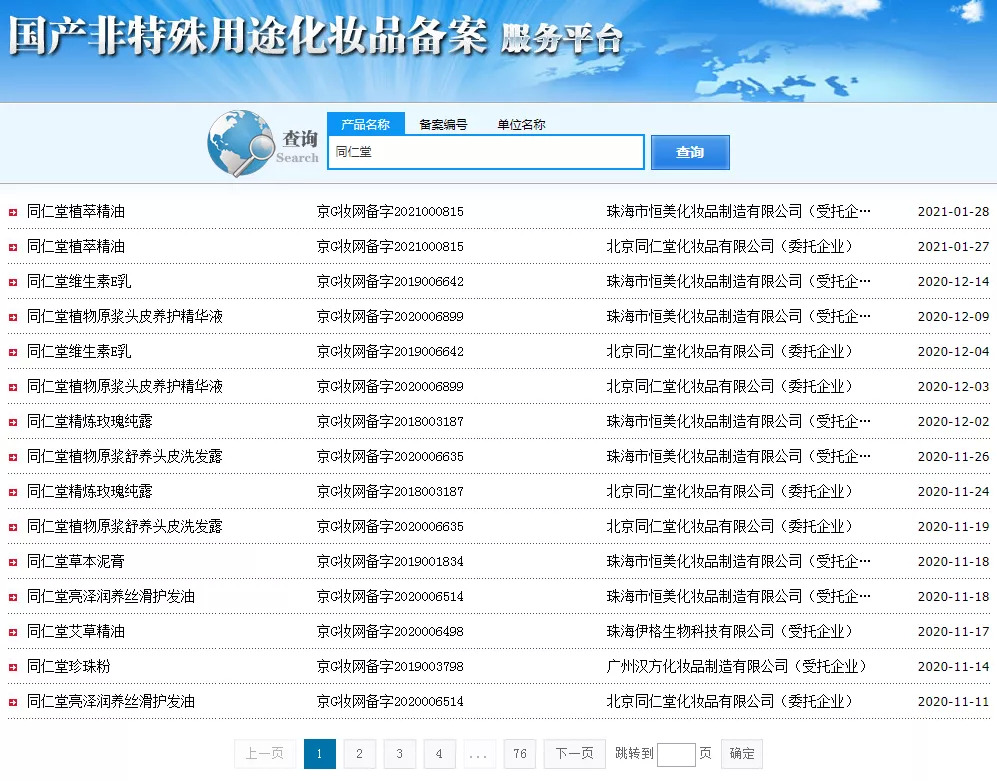Open 同仁堂植萃精油 dated 2021-01-28

(76, 212)
